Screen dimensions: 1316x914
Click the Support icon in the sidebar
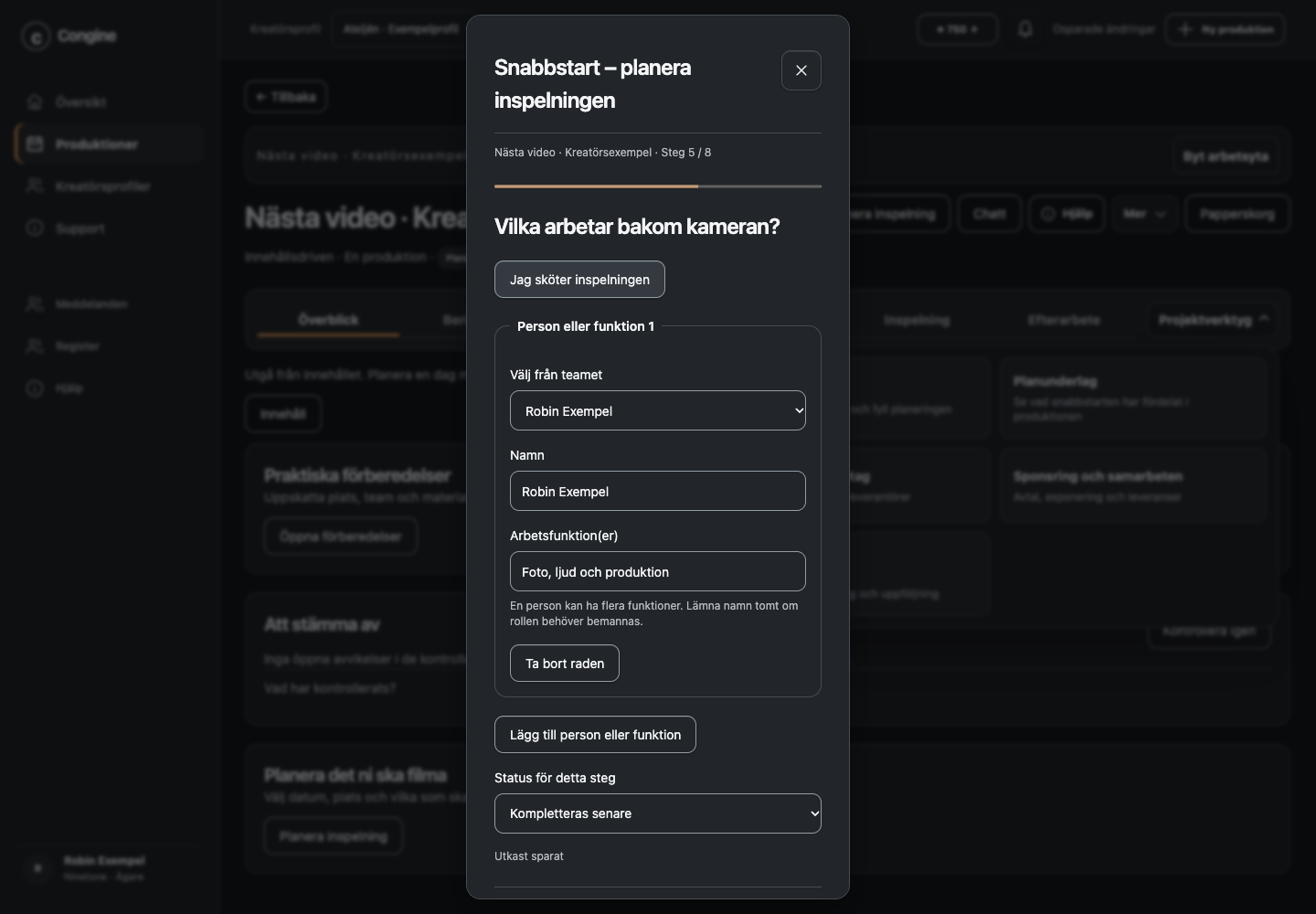pyautogui.click(x=35, y=228)
